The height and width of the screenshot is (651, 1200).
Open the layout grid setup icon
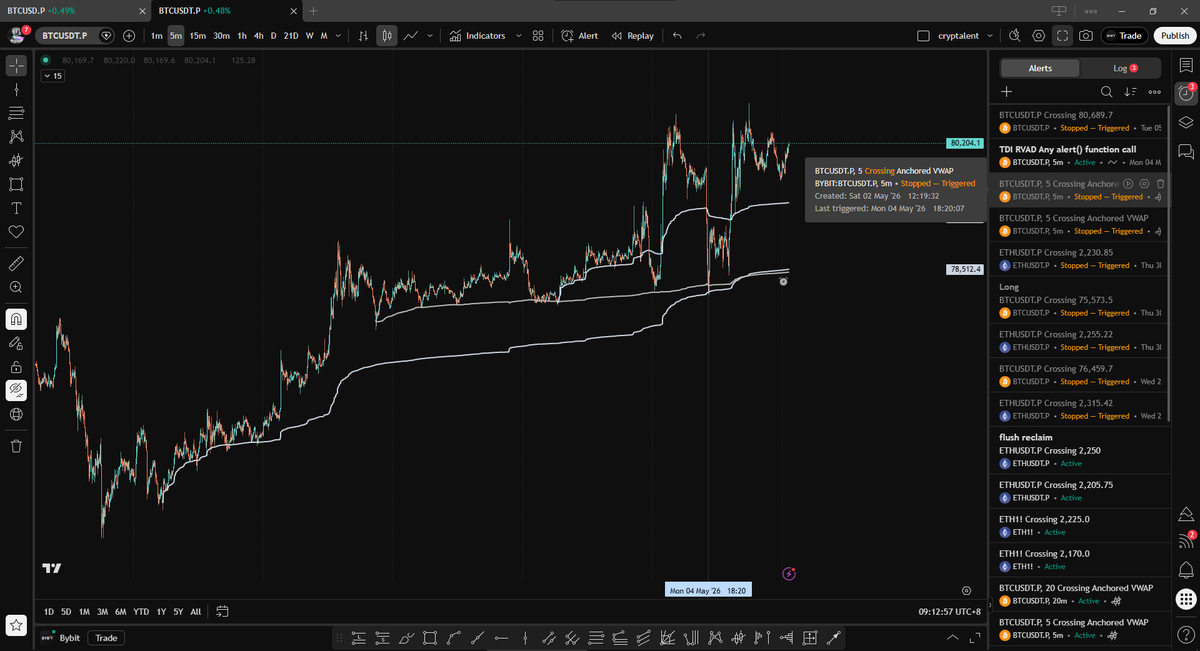(538, 35)
